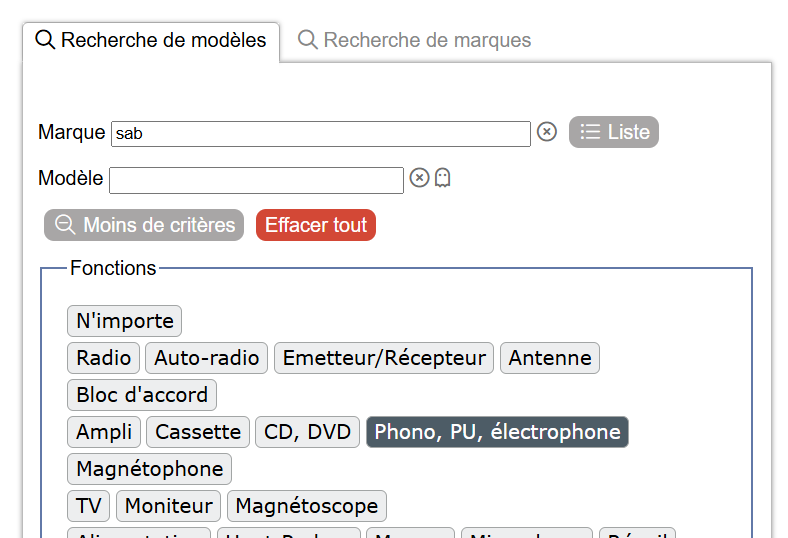Toggle the Radio function filter
788x538 pixels.
pos(104,358)
